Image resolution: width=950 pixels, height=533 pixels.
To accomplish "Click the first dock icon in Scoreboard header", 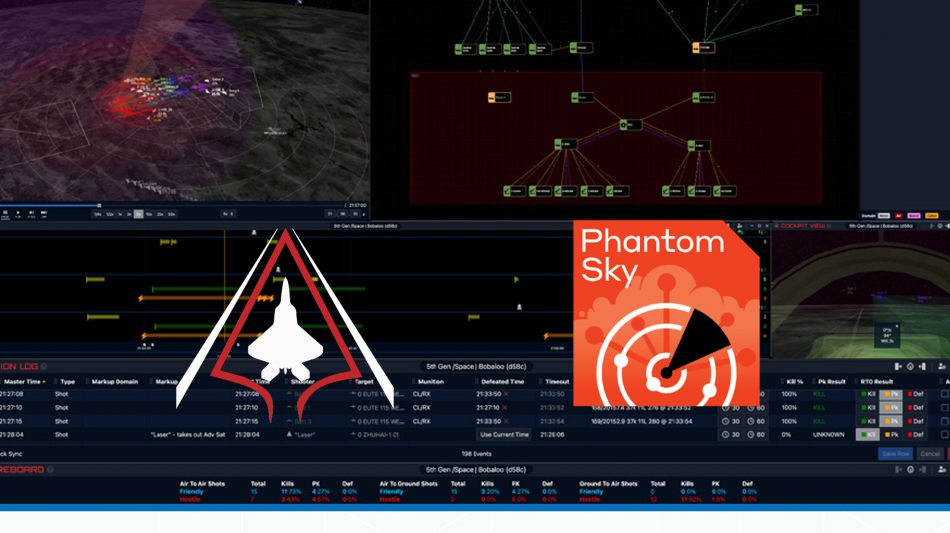I will [x=898, y=469].
